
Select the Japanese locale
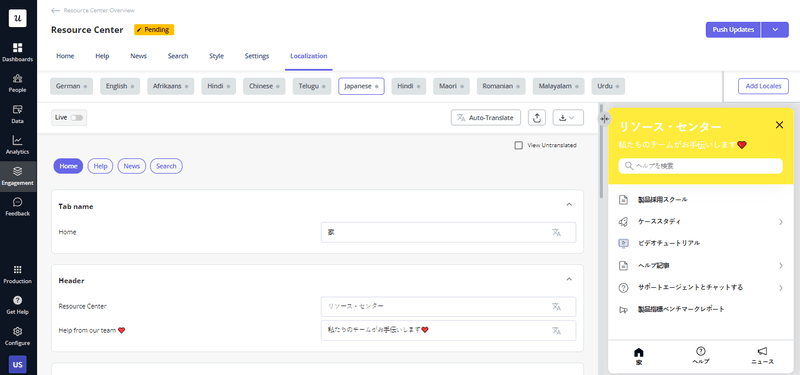361,86
